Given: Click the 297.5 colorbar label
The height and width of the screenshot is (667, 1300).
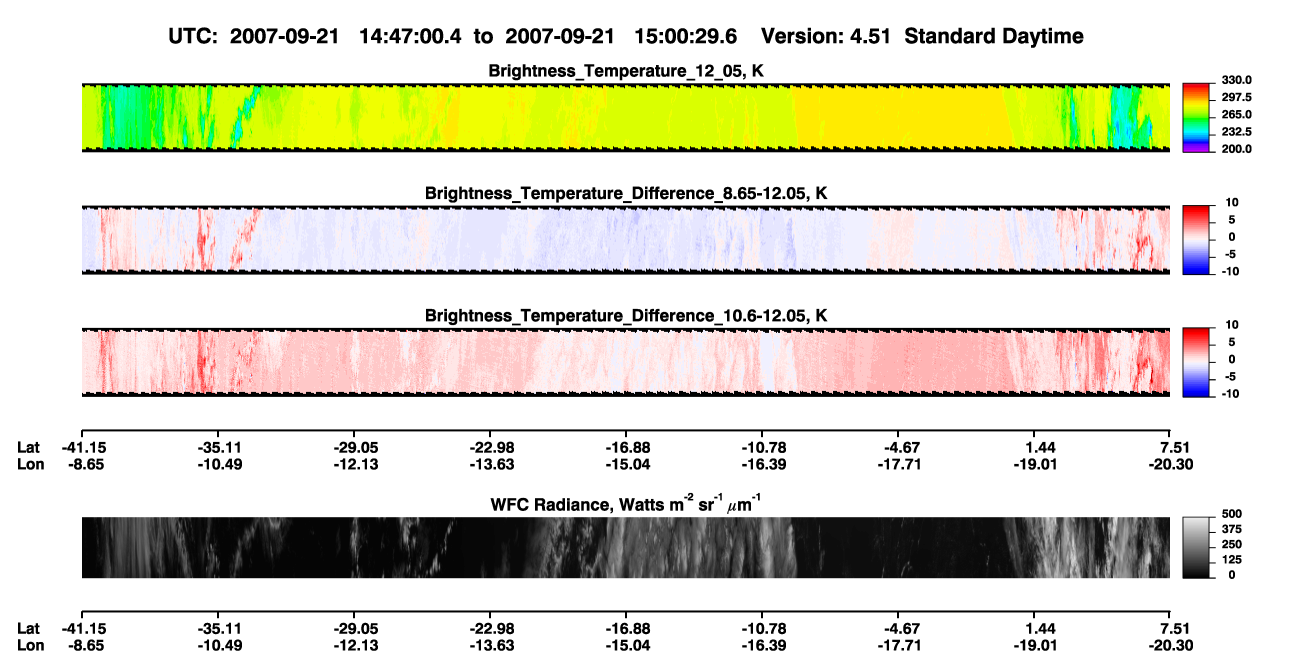Looking at the screenshot, I should click(1237, 98).
